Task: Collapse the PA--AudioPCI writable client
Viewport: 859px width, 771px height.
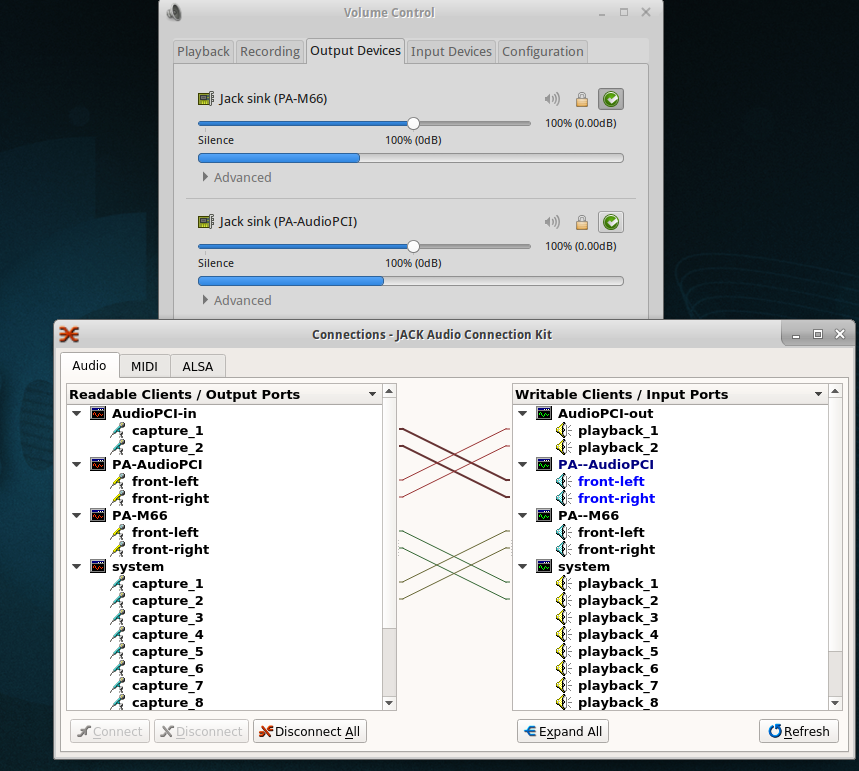Action: [523, 465]
